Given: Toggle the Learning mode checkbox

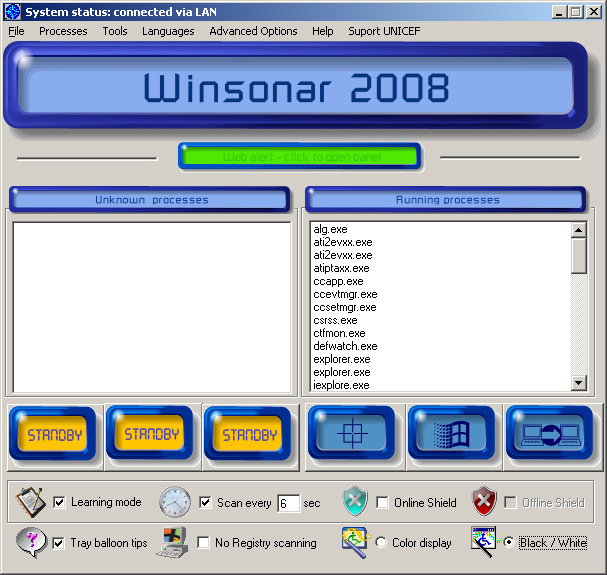Looking at the screenshot, I should click(x=59, y=503).
